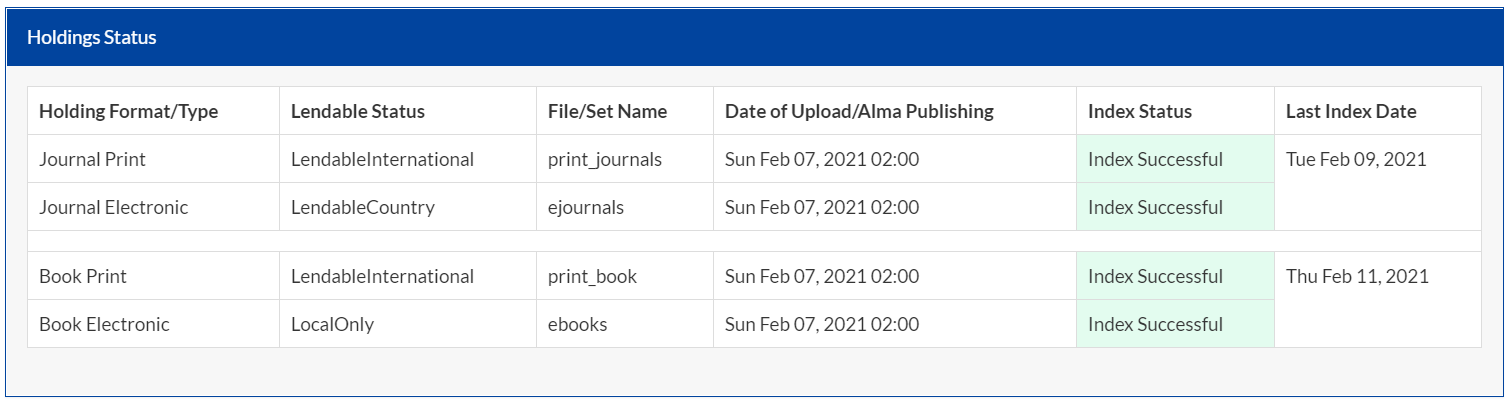The width and height of the screenshot is (1511, 401).
Task: Click the Tue Feb 09, 2021 date cell
Action: coord(1356,159)
